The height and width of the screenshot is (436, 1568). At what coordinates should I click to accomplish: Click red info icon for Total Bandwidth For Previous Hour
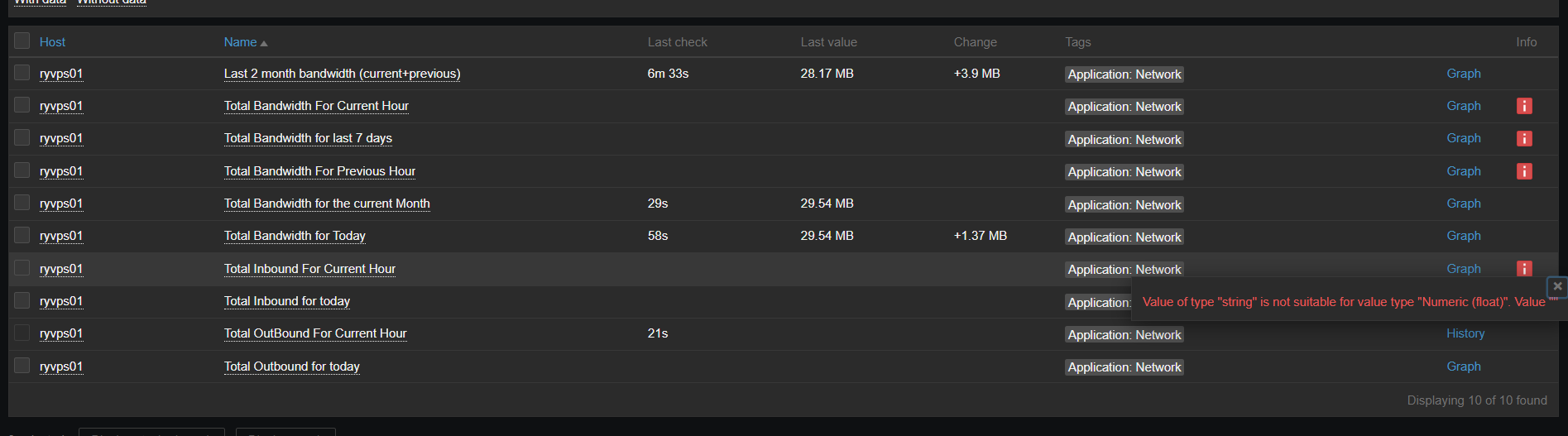coord(1524,171)
